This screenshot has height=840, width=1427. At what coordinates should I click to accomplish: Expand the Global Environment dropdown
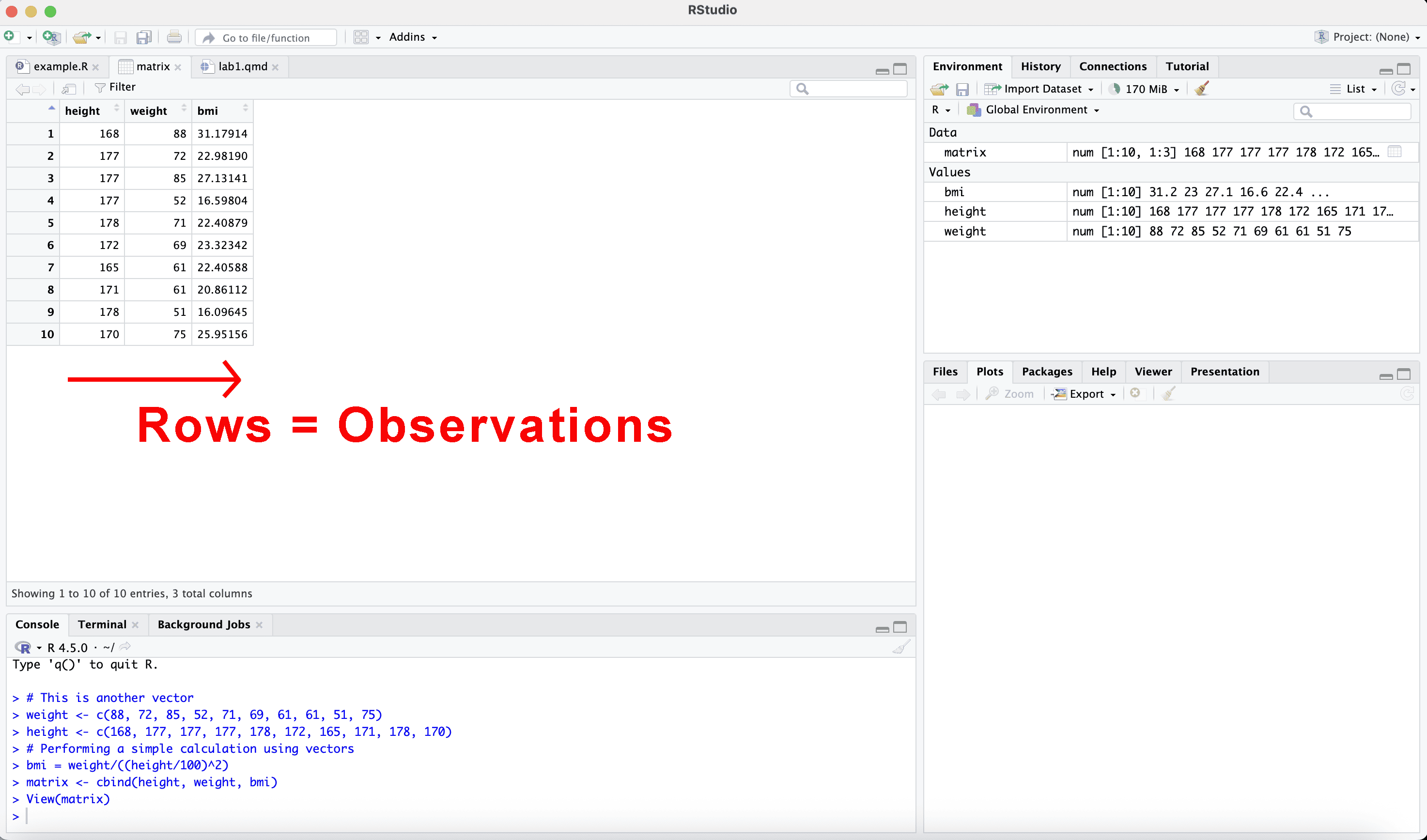click(1036, 110)
